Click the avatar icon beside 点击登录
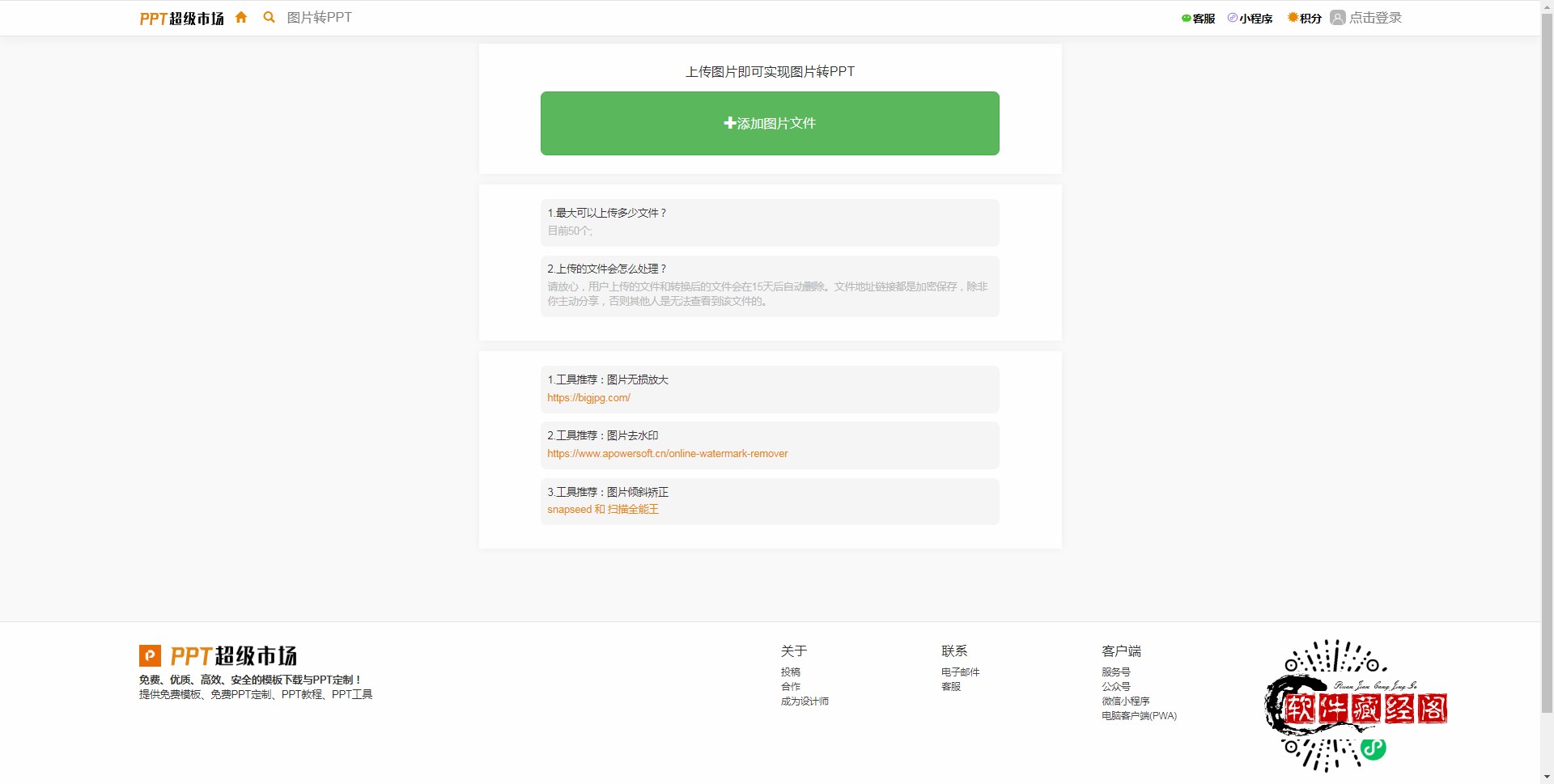The image size is (1554, 784). [1339, 17]
